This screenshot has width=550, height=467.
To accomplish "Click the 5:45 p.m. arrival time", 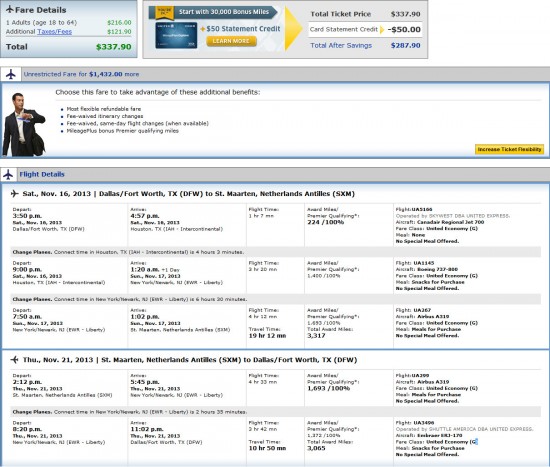I will [x=145, y=382].
